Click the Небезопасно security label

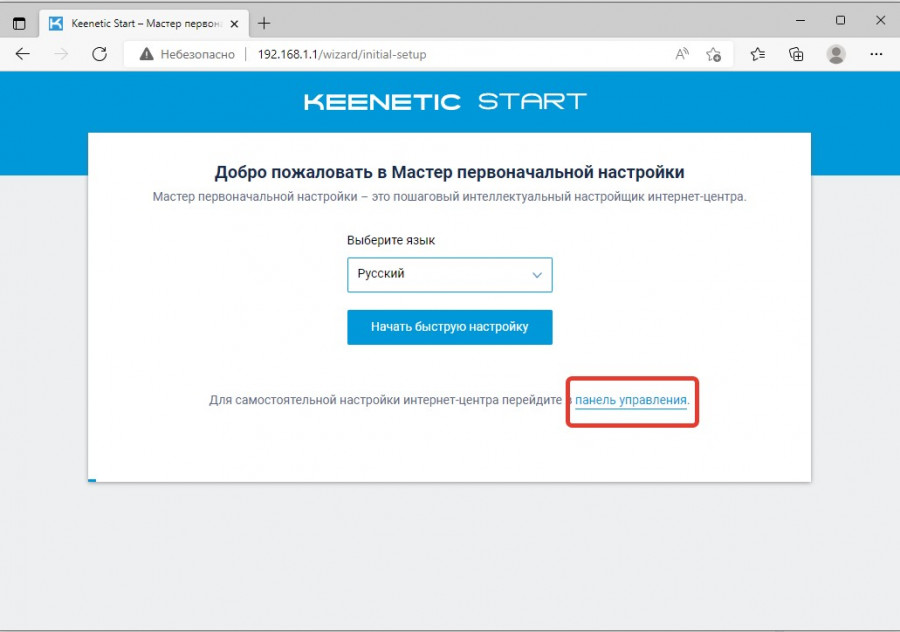click(196, 54)
